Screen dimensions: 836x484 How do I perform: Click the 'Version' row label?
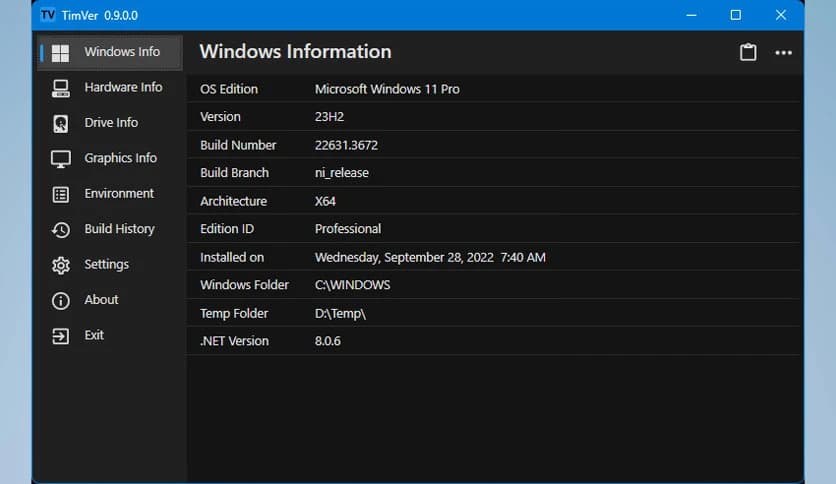(x=220, y=117)
